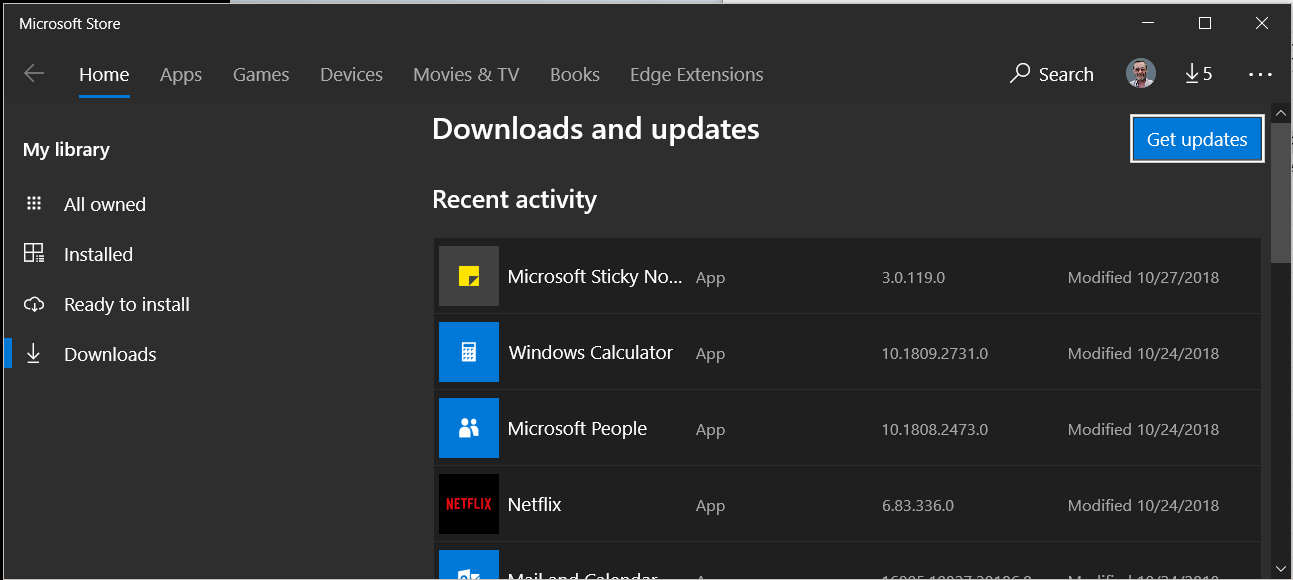Click the Windows Calculator app name
The height and width of the screenshot is (580, 1293).
[x=591, y=352]
